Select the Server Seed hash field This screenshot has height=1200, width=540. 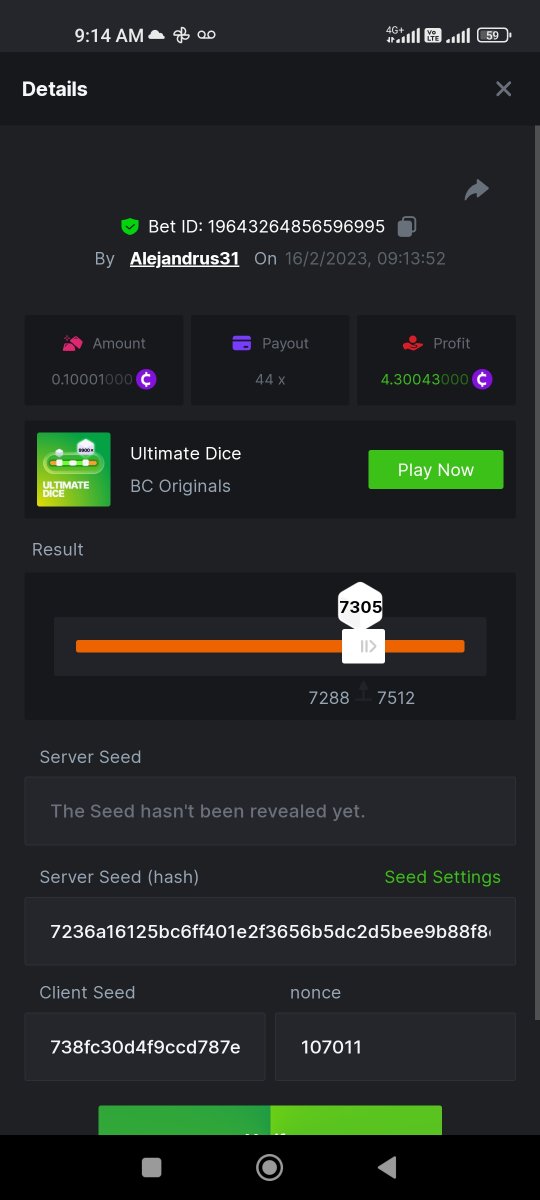click(x=270, y=931)
